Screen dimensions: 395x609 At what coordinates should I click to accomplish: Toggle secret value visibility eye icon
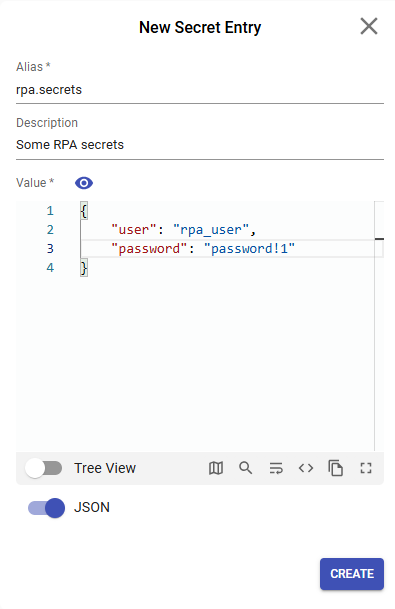(x=84, y=183)
